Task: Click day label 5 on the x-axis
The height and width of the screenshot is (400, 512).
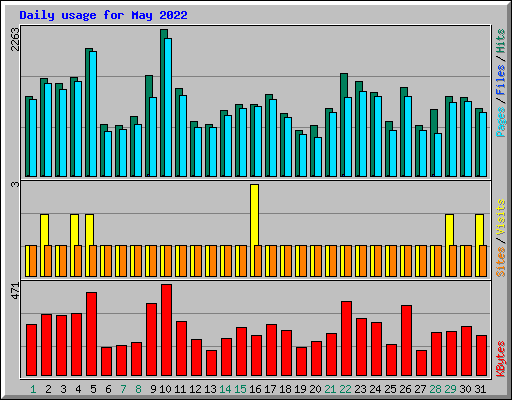Action: pyautogui.click(x=93, y=389)
